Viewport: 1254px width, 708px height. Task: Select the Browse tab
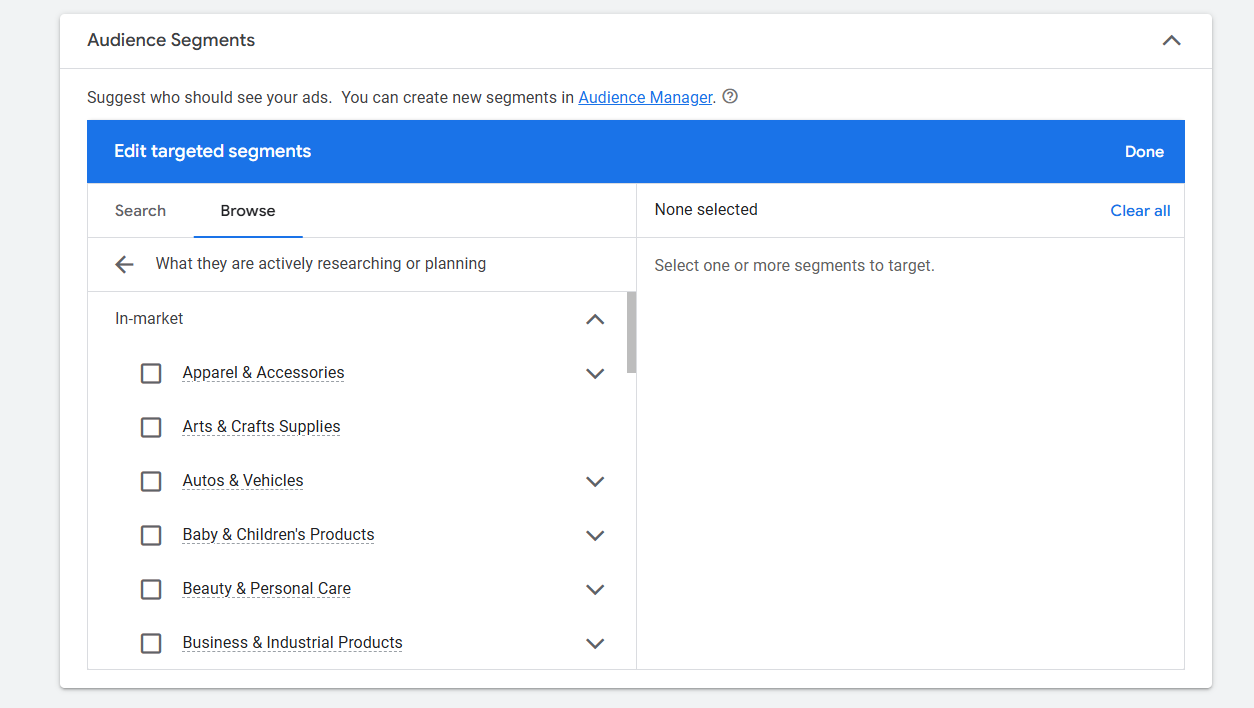[248, 211]
